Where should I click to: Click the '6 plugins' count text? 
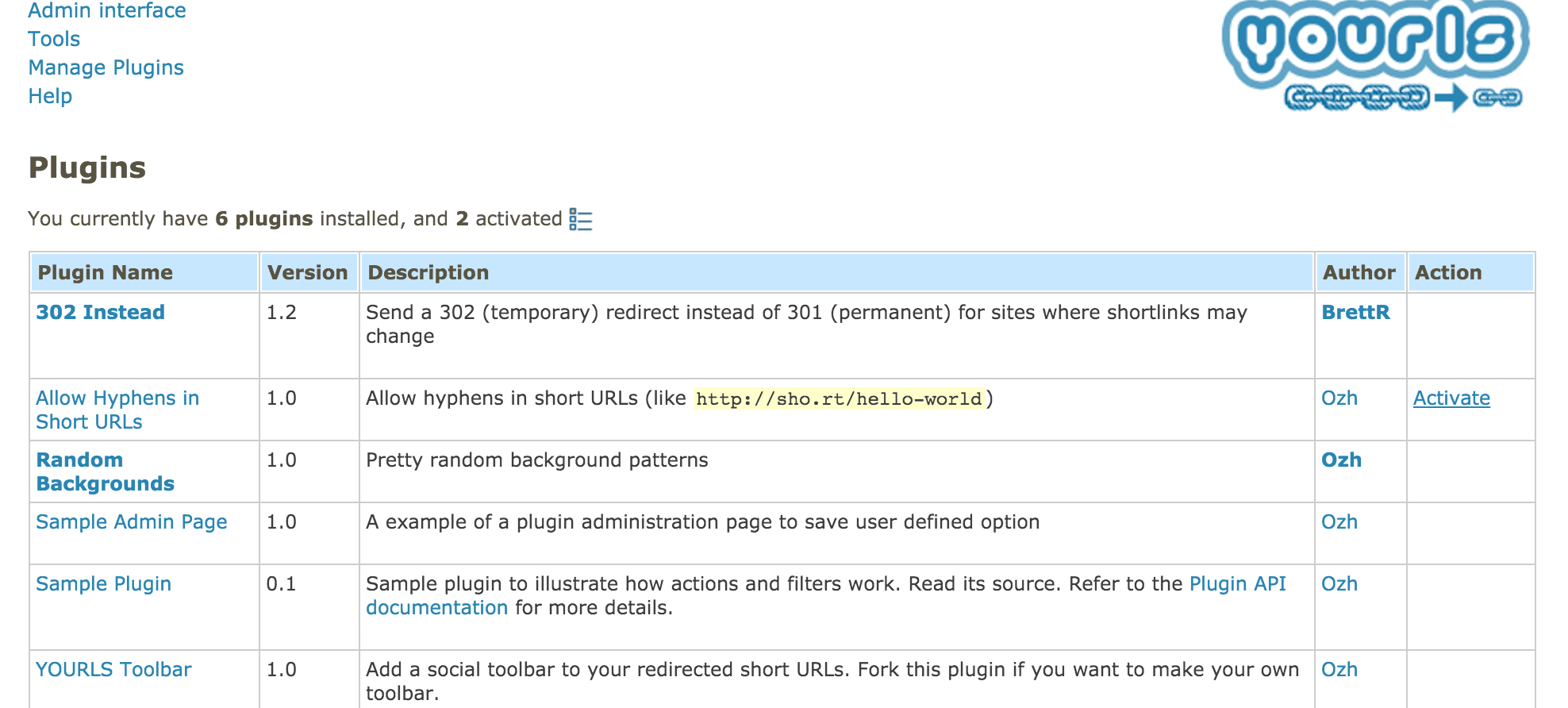264,218
